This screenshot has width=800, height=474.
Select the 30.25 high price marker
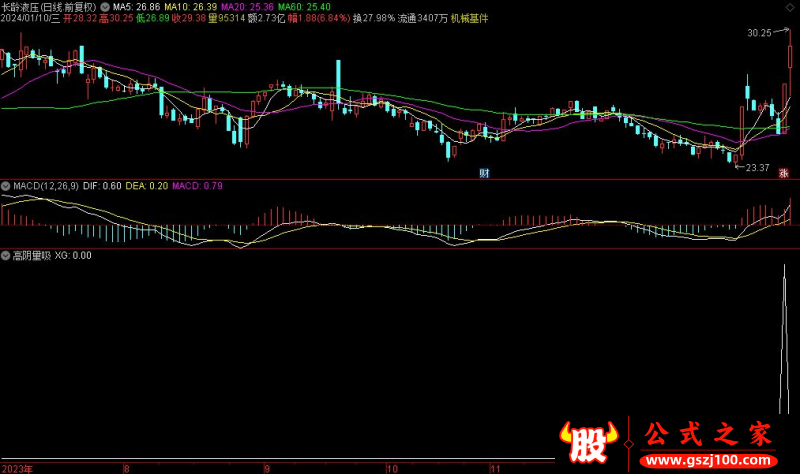[758, 33]
